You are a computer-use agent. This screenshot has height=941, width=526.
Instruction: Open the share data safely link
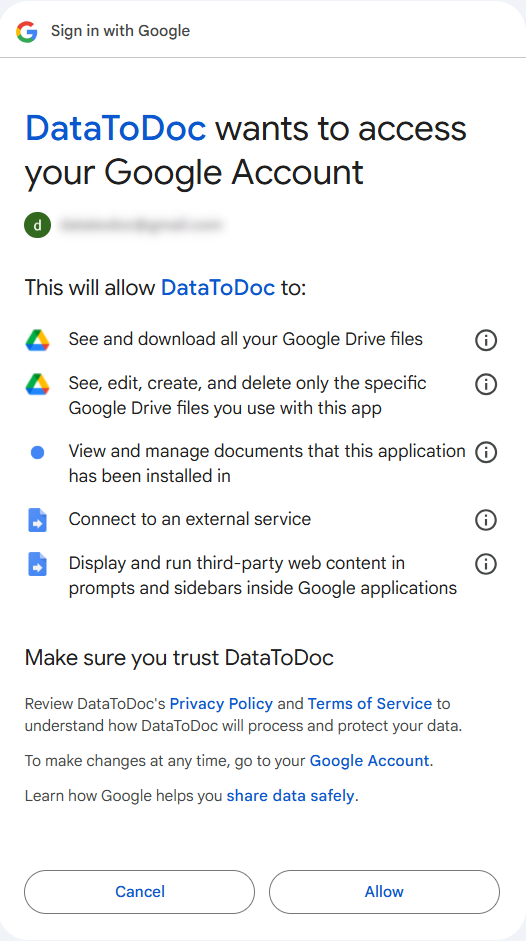(x=291, y=796)
